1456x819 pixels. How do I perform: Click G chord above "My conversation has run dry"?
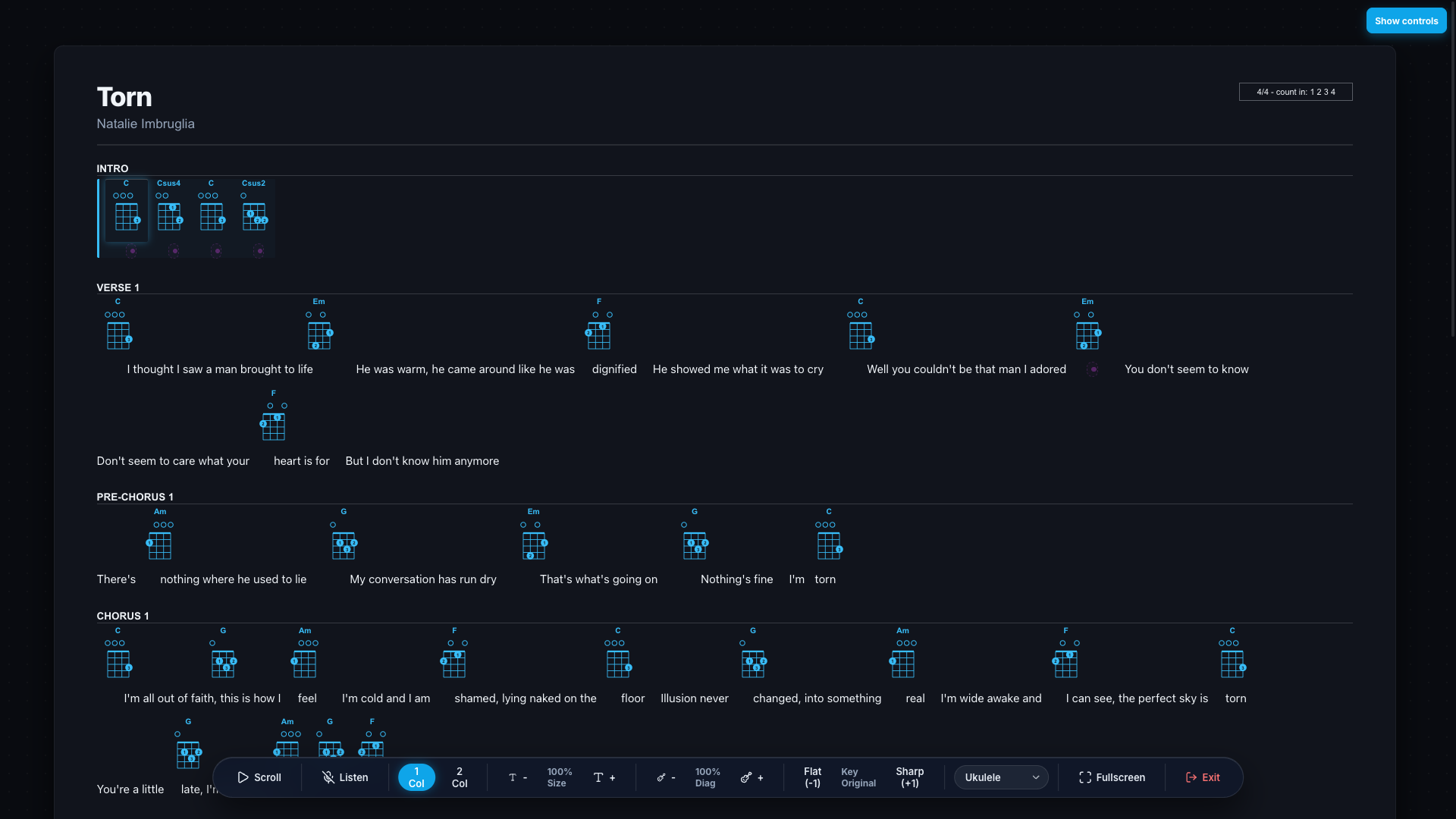point(344,535)
